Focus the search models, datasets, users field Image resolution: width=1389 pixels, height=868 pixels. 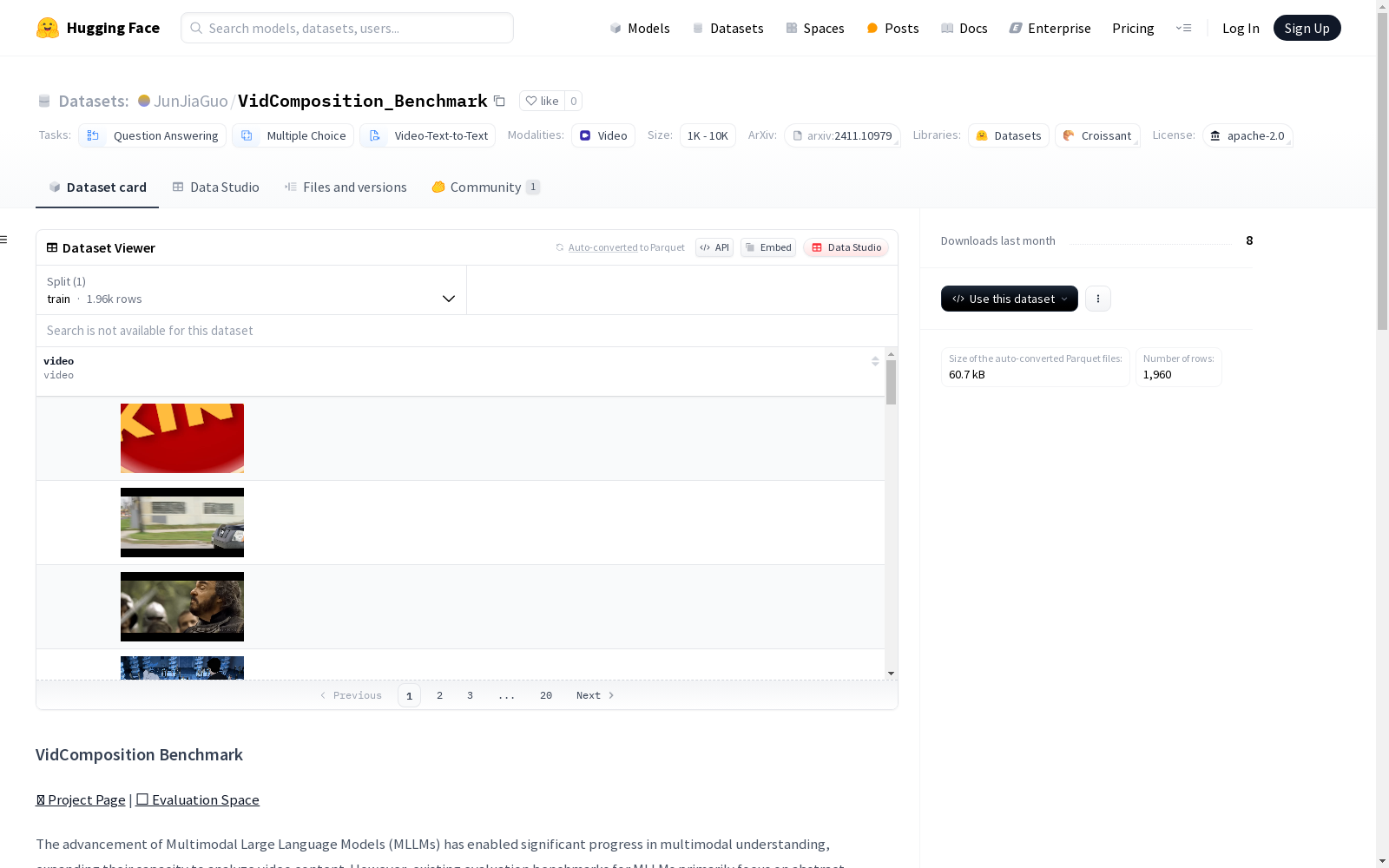pyautogui.click(x=347, y=28)
